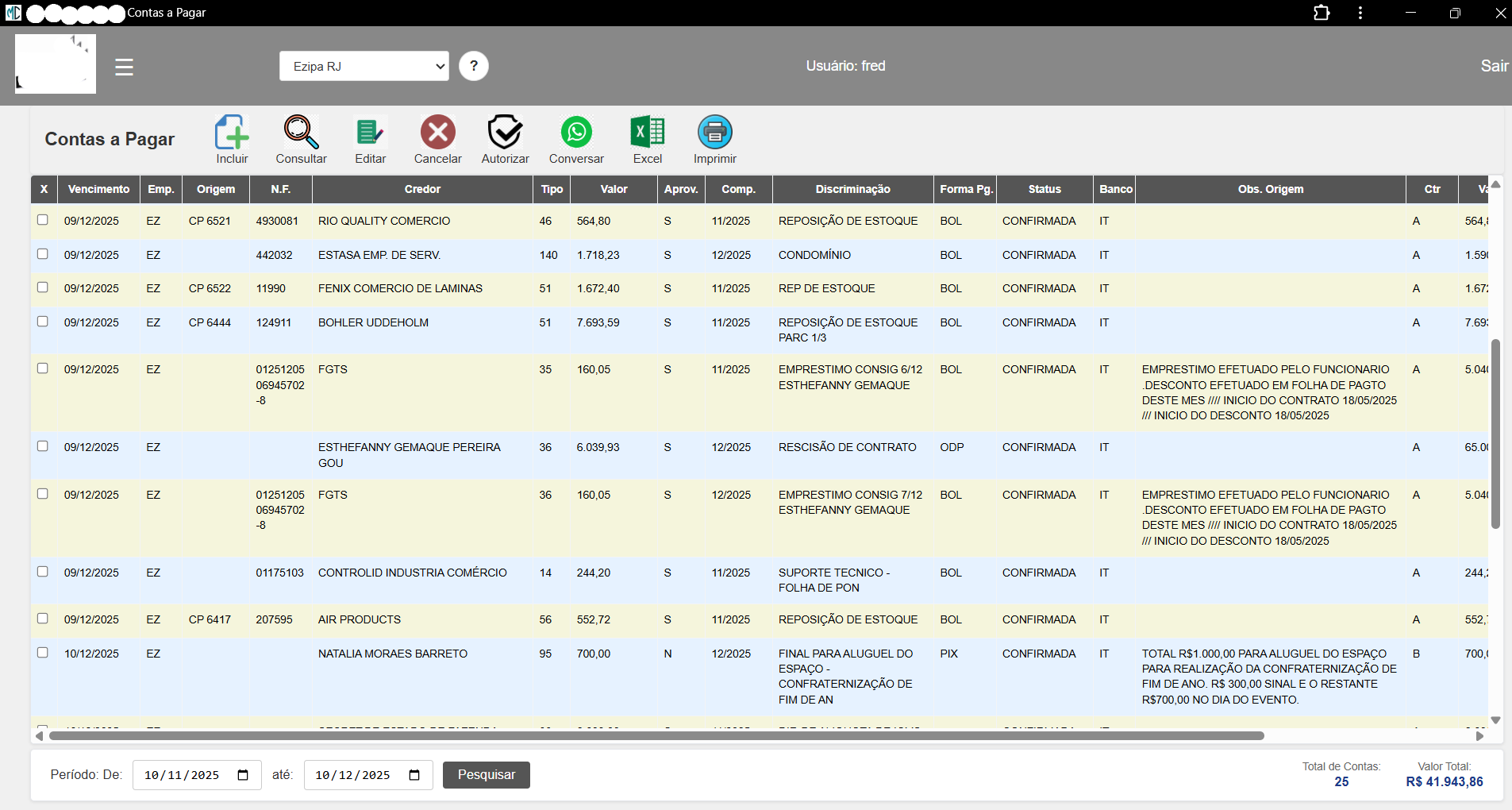1512x810 pixels.
Task: Click the Incluir add-document icon
Action: tap(232, 133)
